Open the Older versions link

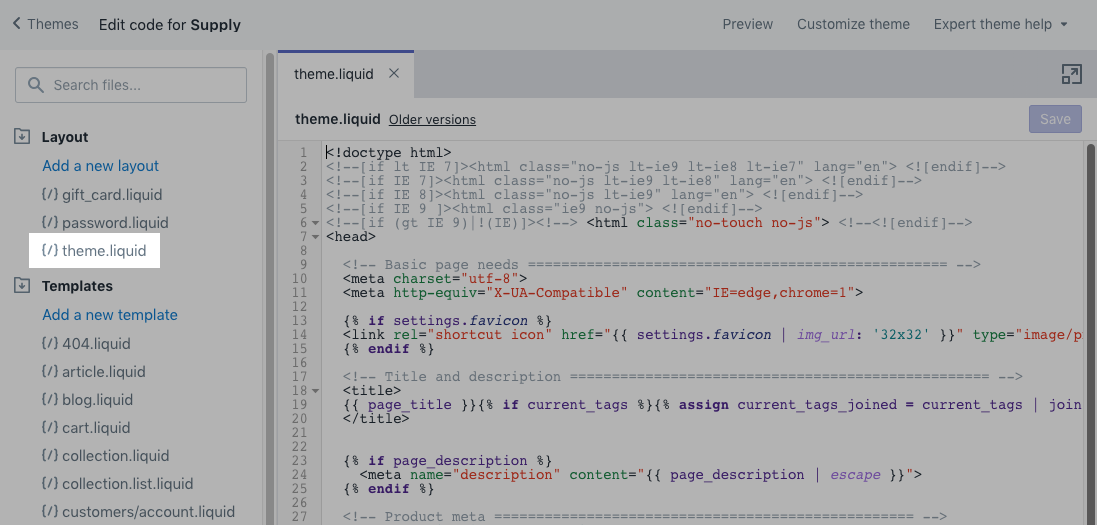click(x=432, y=119)
